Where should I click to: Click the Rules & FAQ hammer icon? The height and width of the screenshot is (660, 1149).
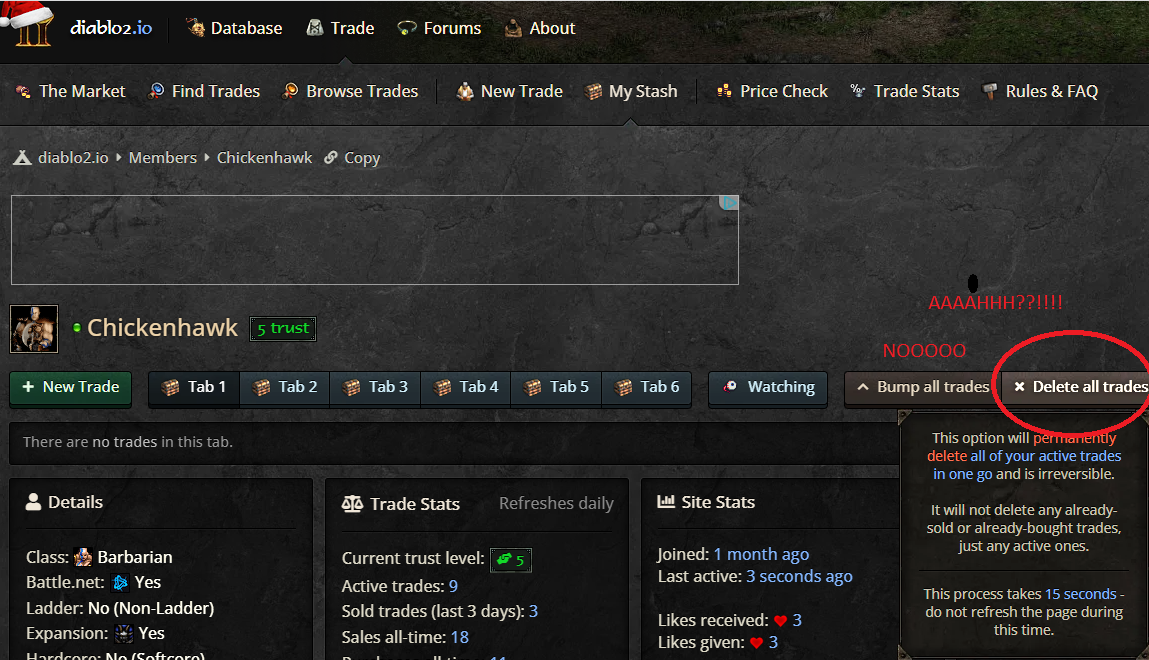[x=989, y=91]
